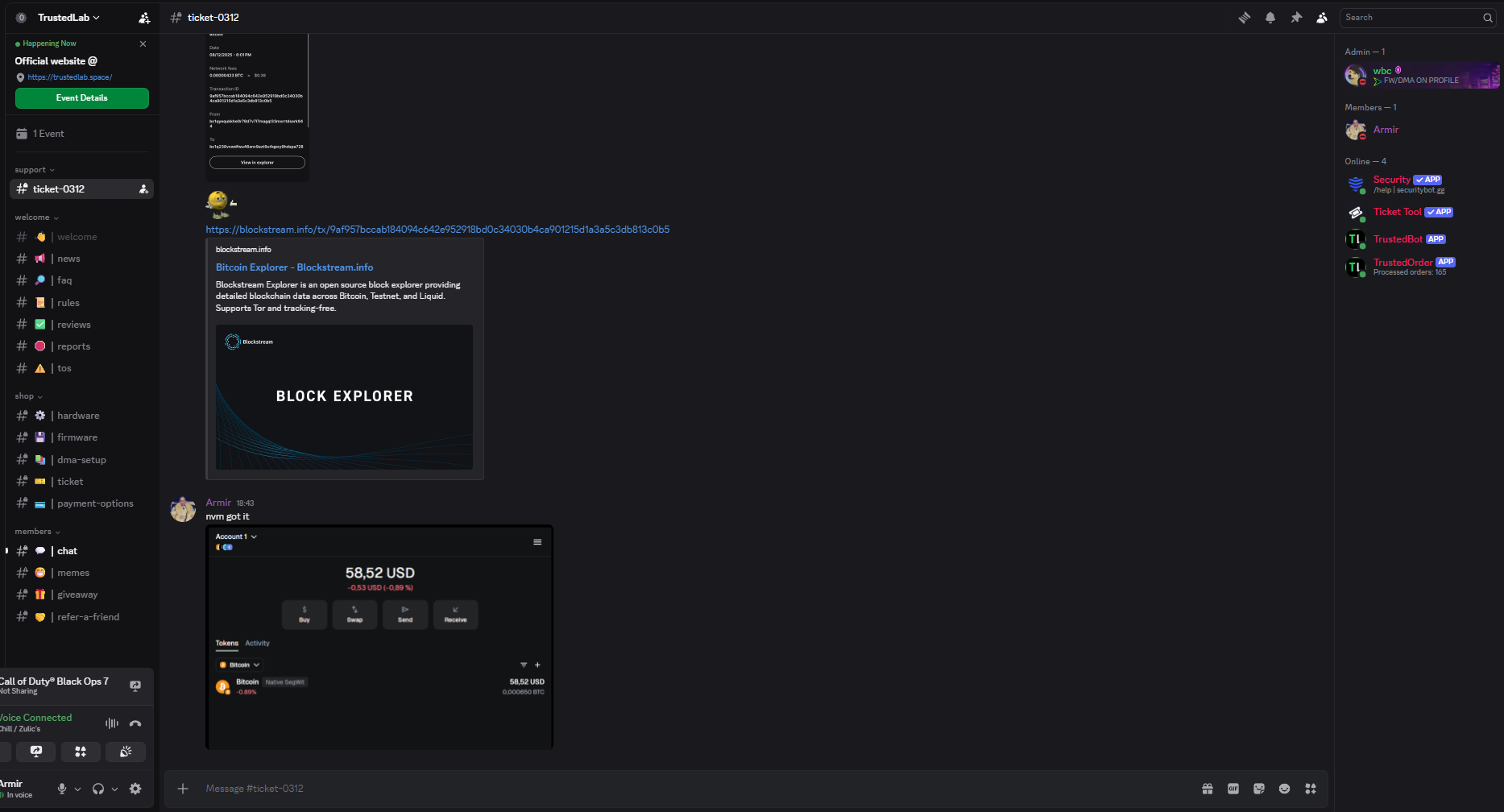Share your screen button
Viewport: 1504px width, 812px height.
(x=36, y=752)
